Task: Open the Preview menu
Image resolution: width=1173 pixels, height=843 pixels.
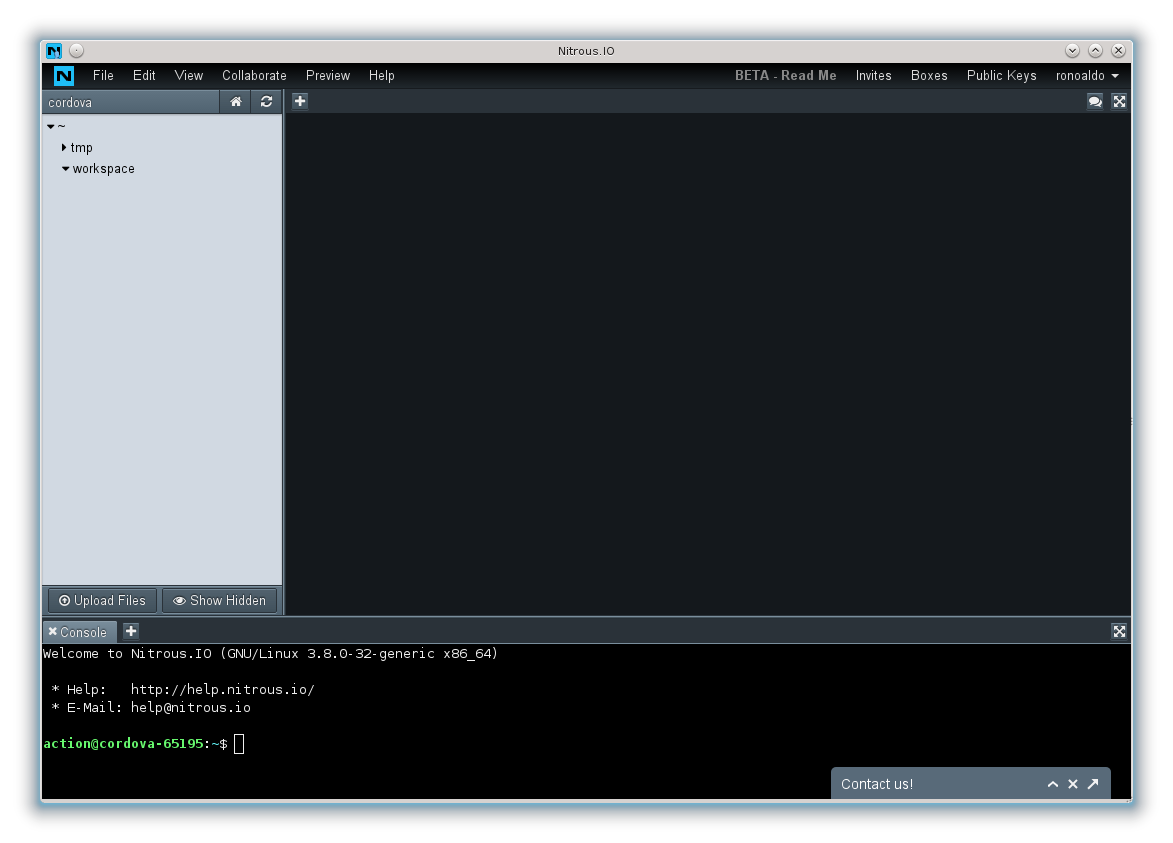Action: pos(328,76)
